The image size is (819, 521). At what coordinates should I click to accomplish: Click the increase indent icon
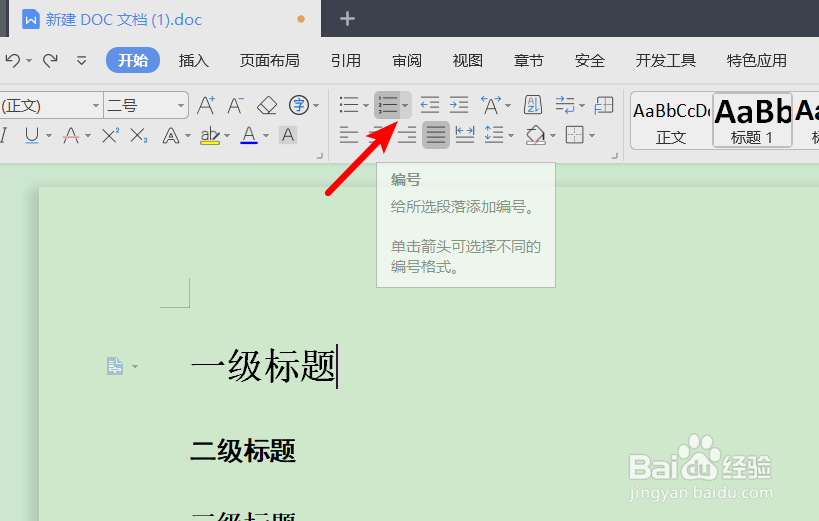(x=459, y=105)
